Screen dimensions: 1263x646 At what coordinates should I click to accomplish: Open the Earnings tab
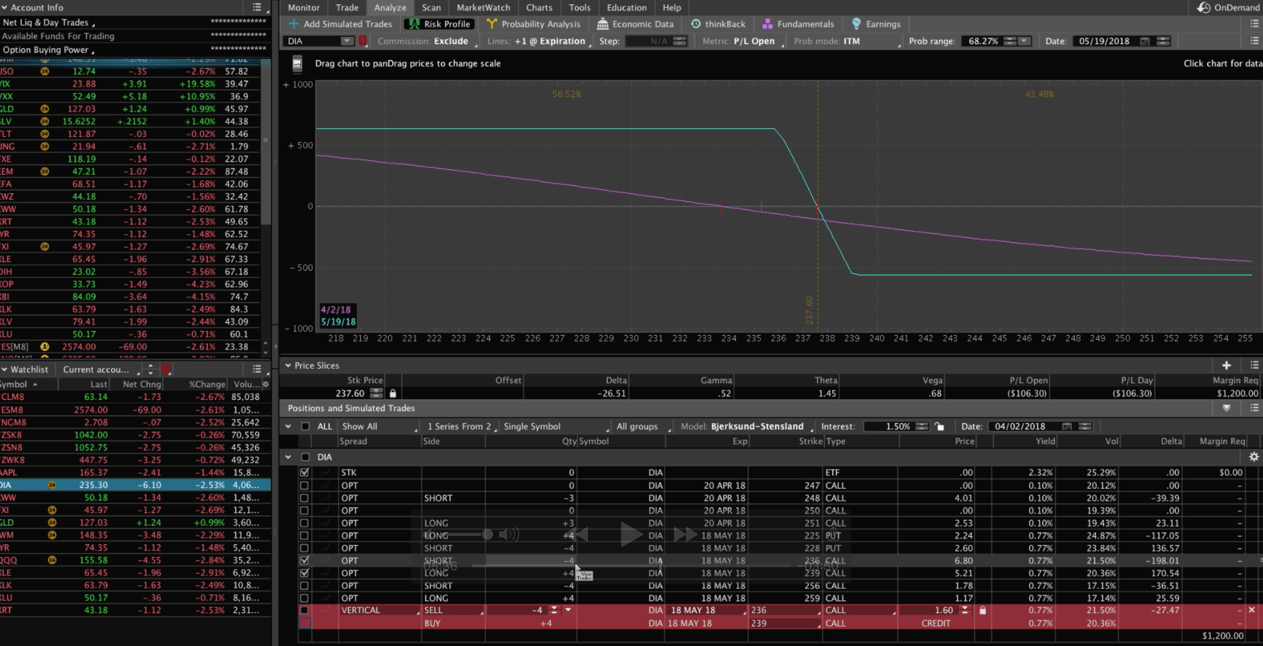click(x=876, y=24)
